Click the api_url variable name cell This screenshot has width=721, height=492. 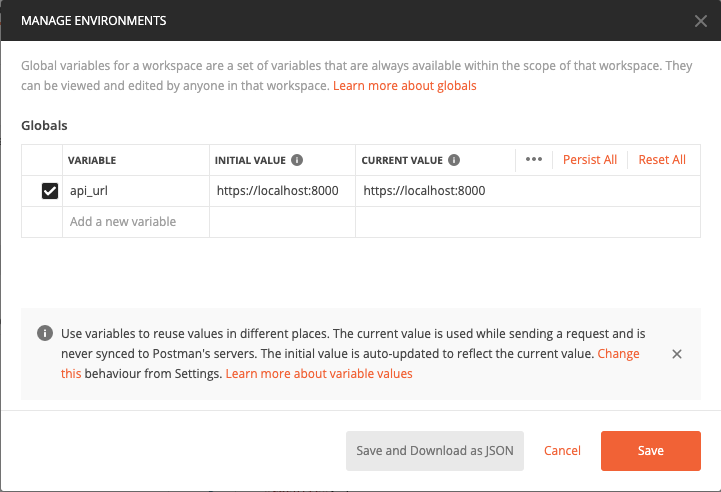point(136,191)
